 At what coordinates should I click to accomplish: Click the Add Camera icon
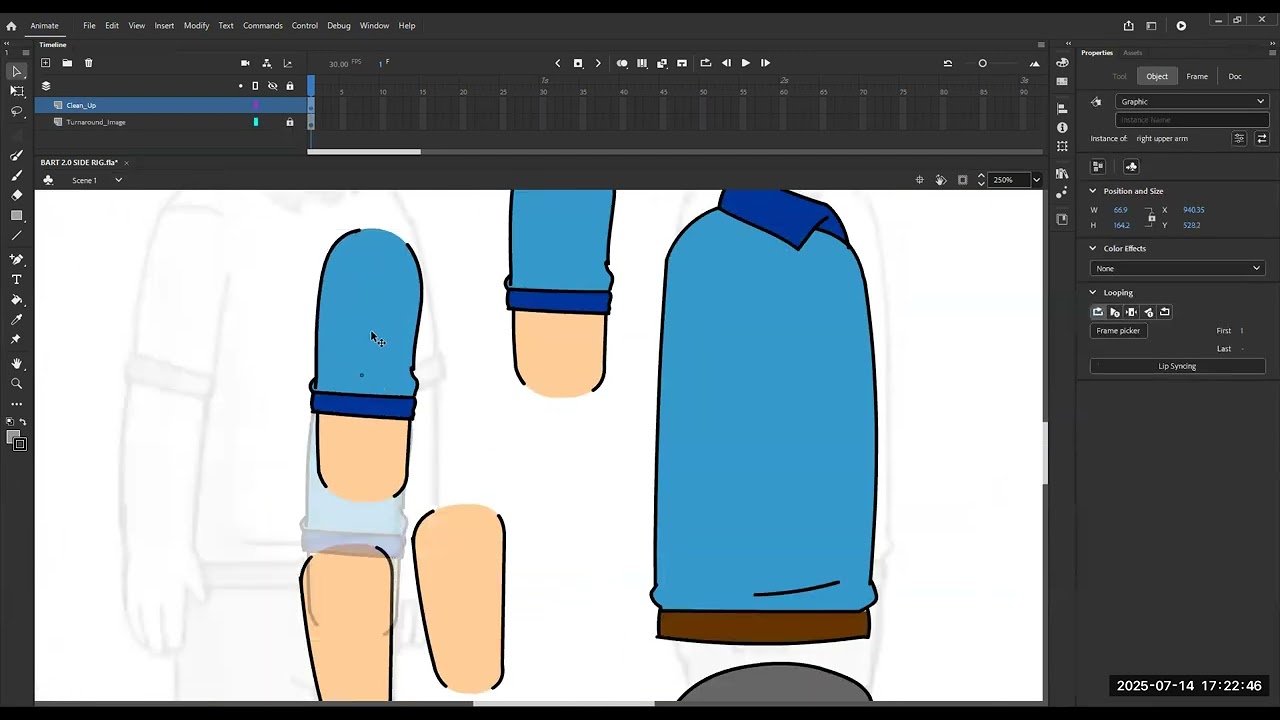click(x=245, y=63)
